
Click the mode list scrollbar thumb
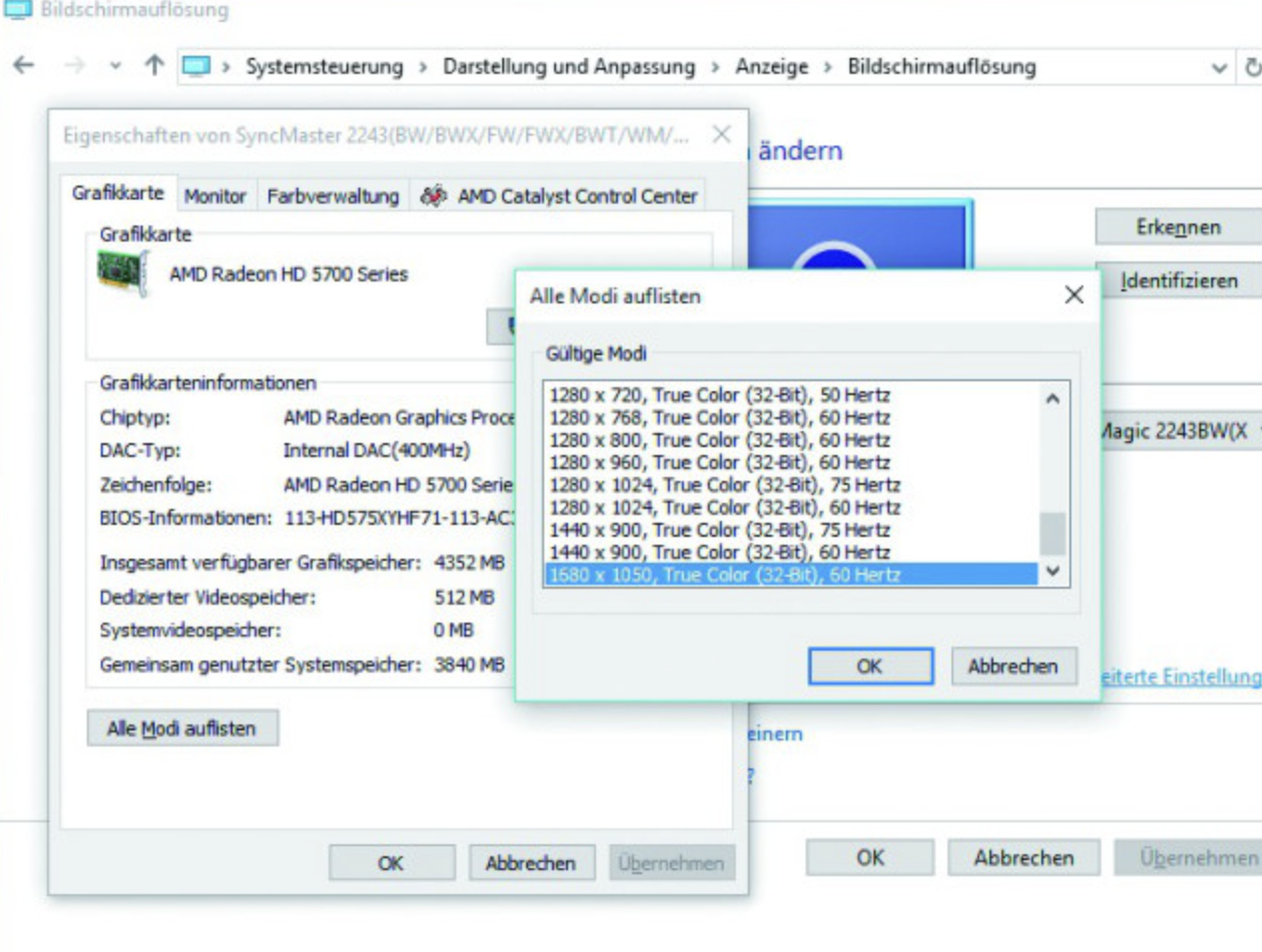[1052, 533]
